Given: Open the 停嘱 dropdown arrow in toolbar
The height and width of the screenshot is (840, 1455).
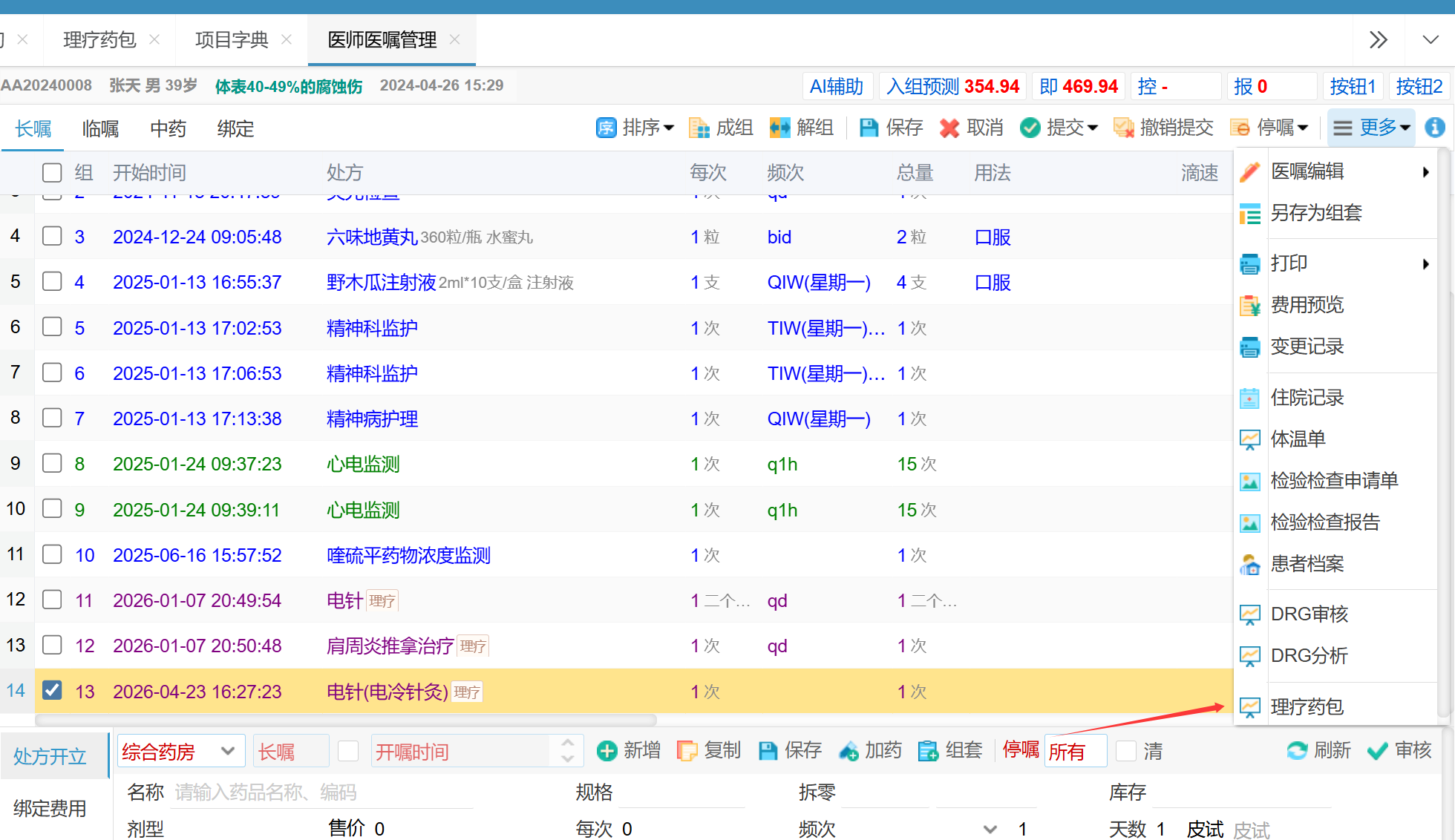Looking at the screenshot, I should [x=1303, y=128].
